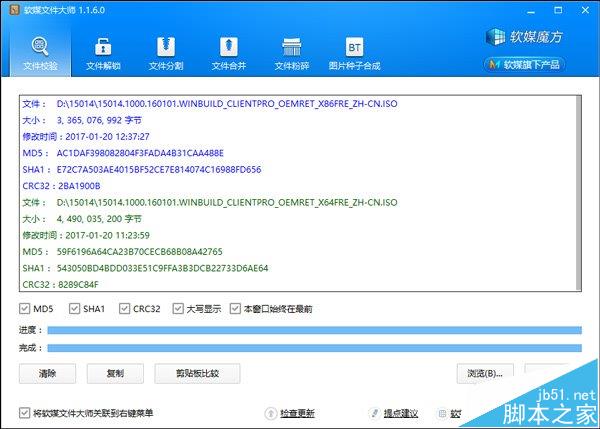Open the 文件合并 file merge tool
Screen dimensions: 600x429
(x=228, y=54)
